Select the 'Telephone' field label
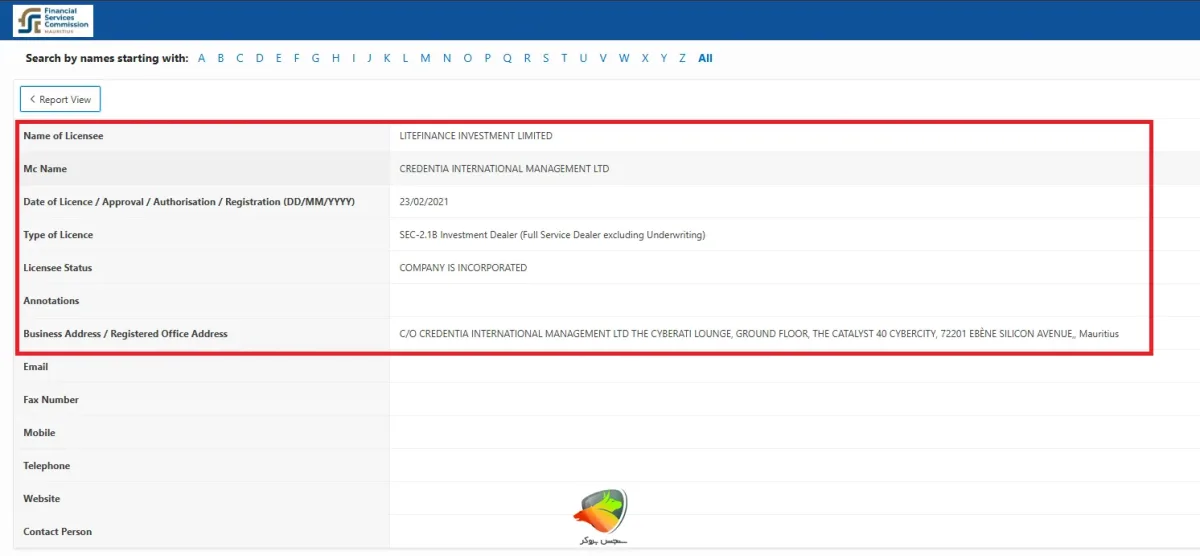This screenshot has height=556, width=1200. pos(47,466)
